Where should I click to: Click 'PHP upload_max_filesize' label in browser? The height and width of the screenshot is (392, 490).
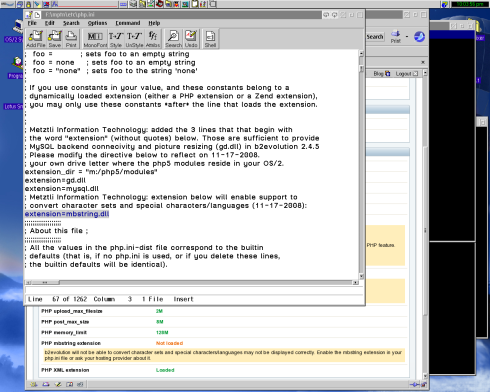pos(72,311)
